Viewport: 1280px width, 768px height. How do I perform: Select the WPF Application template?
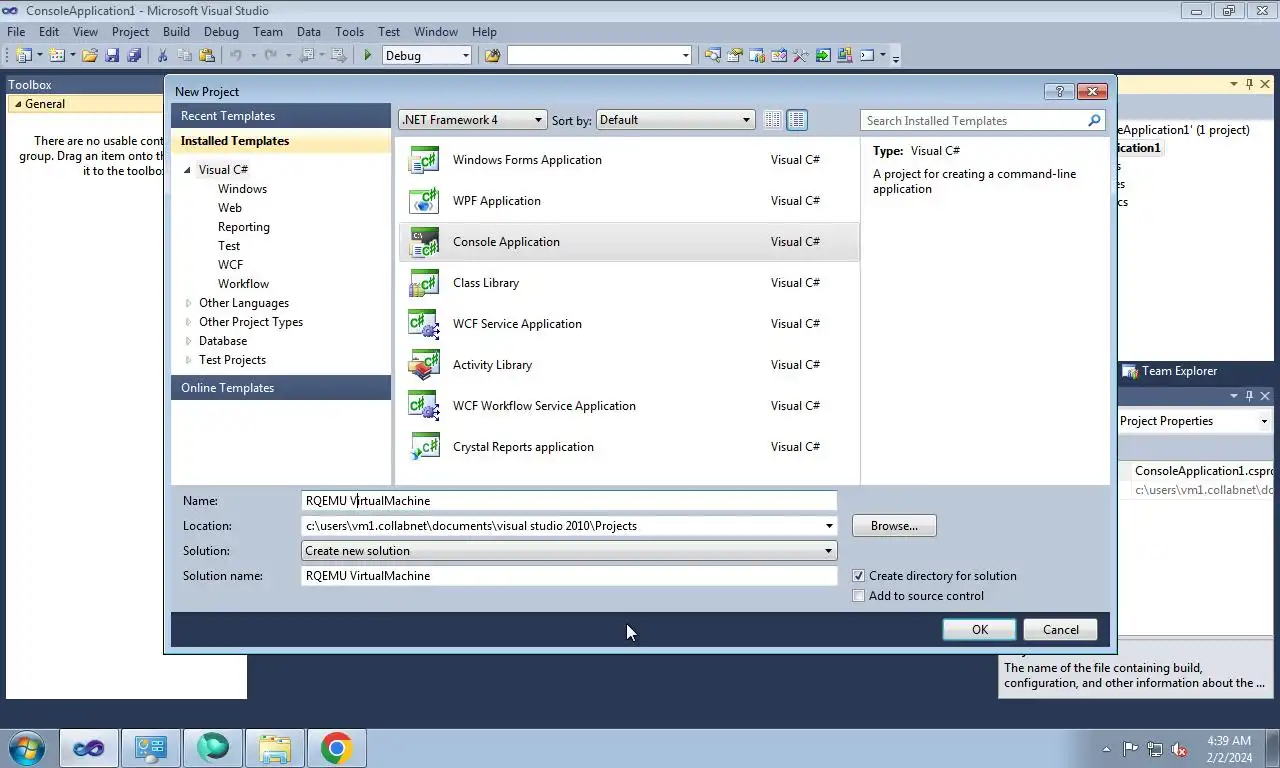[x=628, y=201]
